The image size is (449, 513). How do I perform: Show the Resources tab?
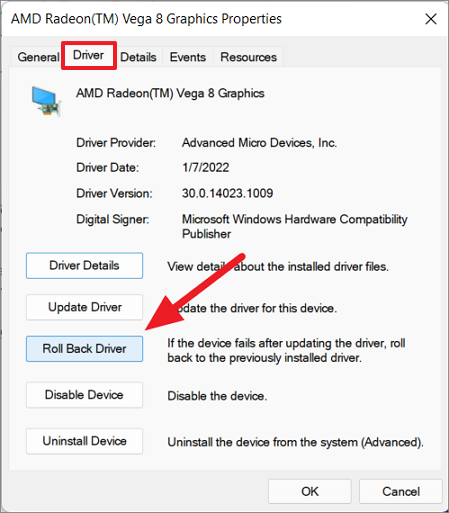248,57
